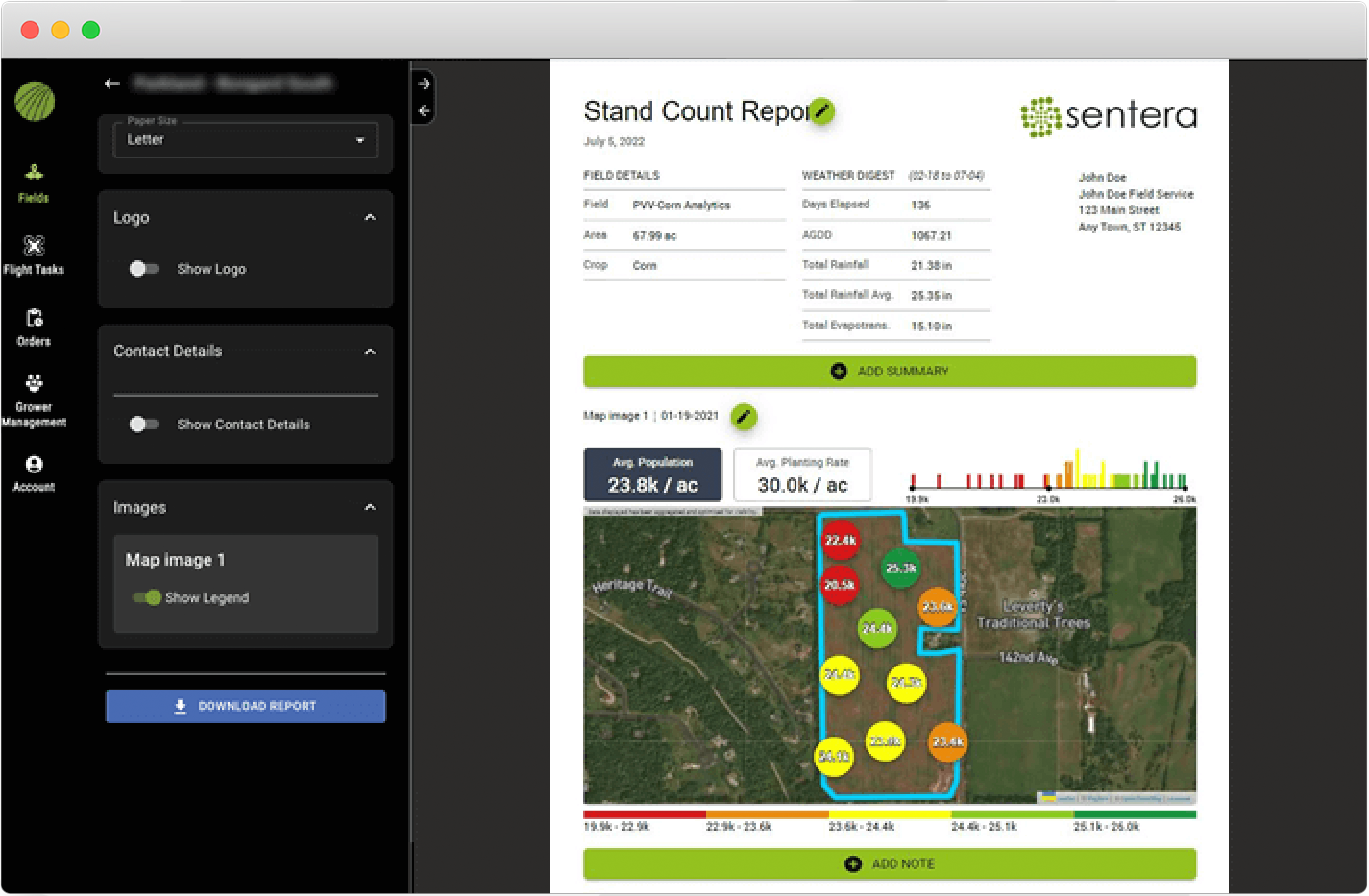Screen dimensions: 1369x896
Task: Collapse the Logo section chevron
Action: 370,218
